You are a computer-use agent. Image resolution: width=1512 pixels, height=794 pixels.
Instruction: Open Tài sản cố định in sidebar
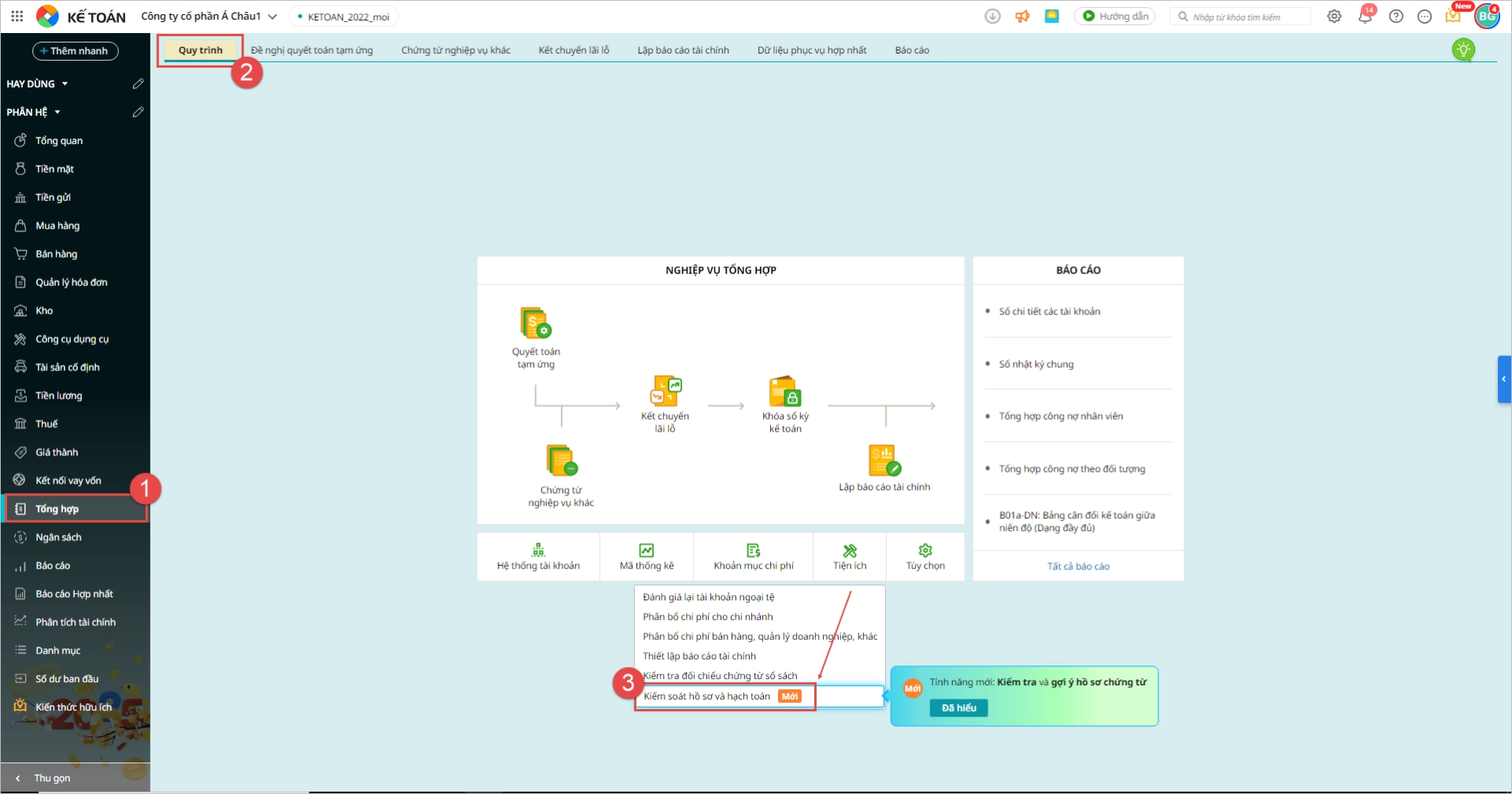75,367
